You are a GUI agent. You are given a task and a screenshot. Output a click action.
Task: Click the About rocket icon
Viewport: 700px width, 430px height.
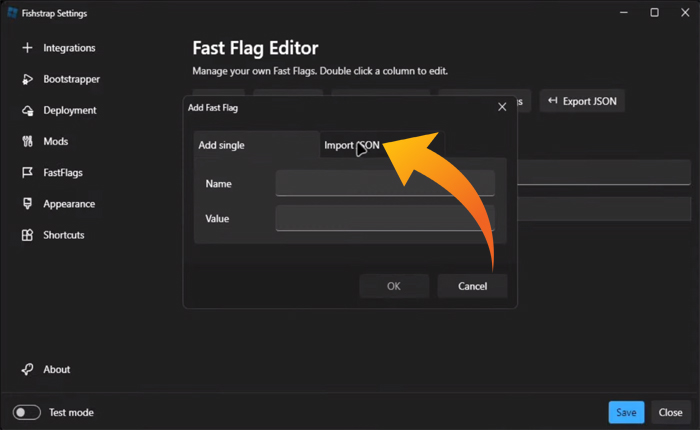27,369
